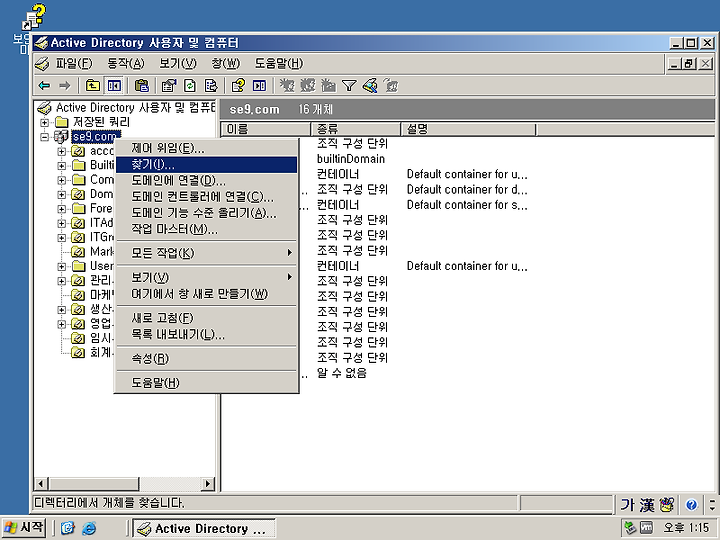Click the 종류 column header
The width and height of the screenshot is (720, 540).
(356, 129)
